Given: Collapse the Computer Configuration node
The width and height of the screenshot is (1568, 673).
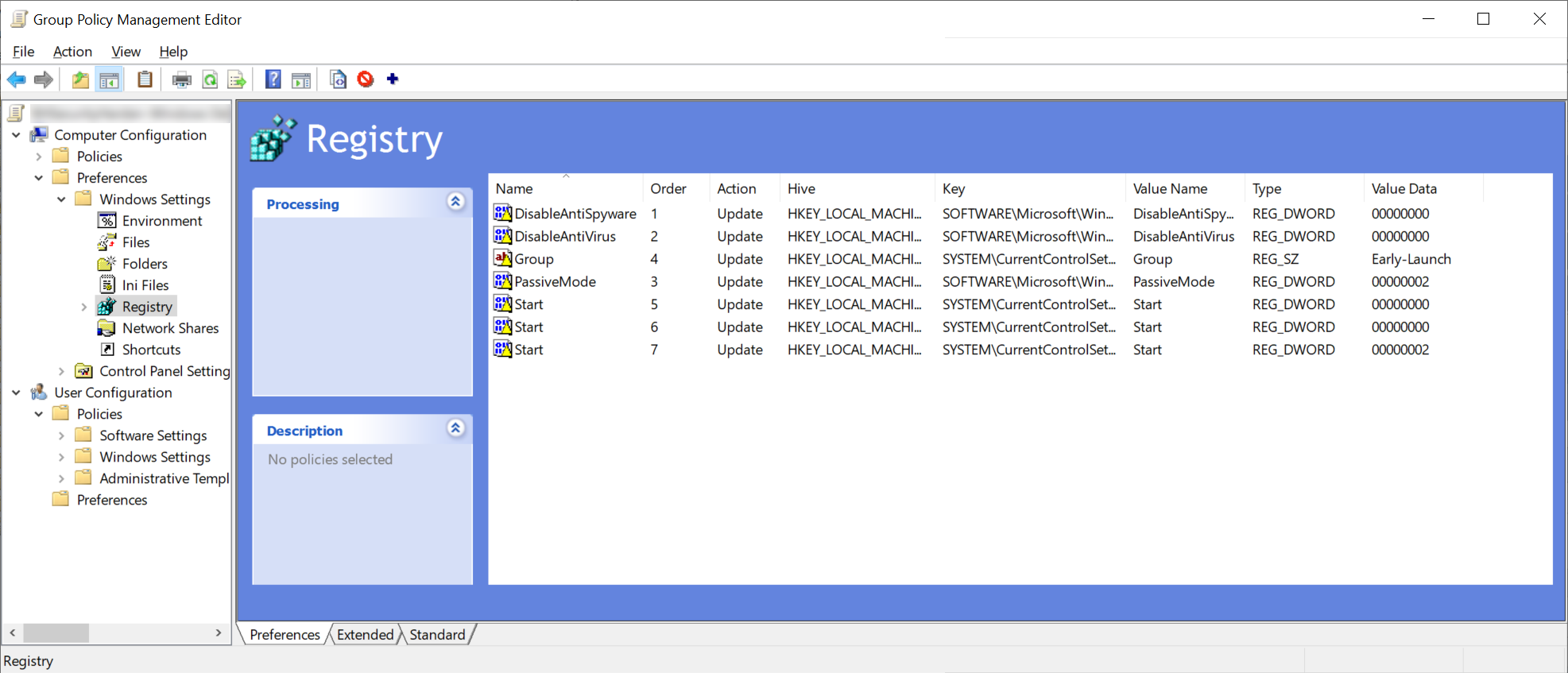Looking at the screenshot, I should [x=16, y=135].
